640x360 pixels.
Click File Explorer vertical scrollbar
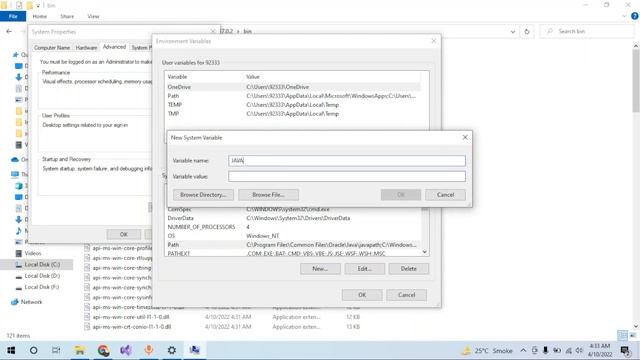pos(636,82)
